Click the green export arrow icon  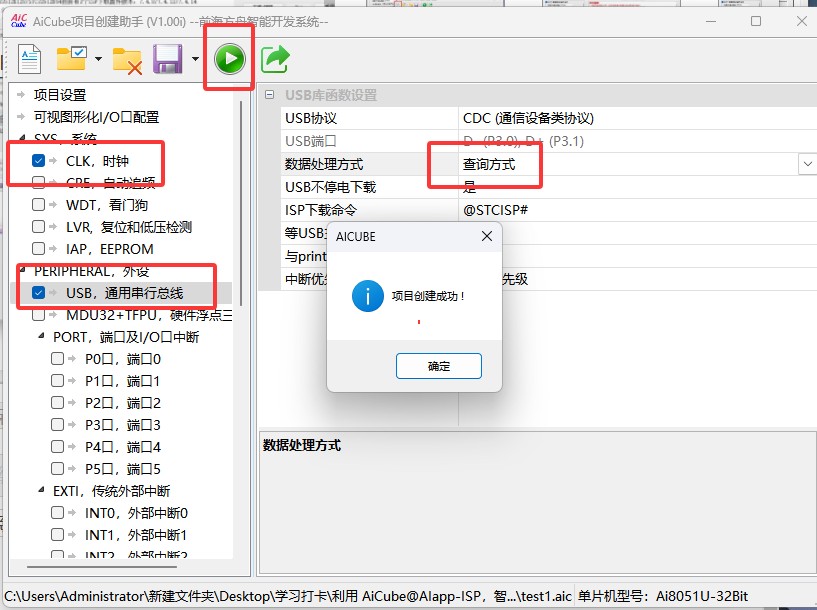click(x=275, y=59)
